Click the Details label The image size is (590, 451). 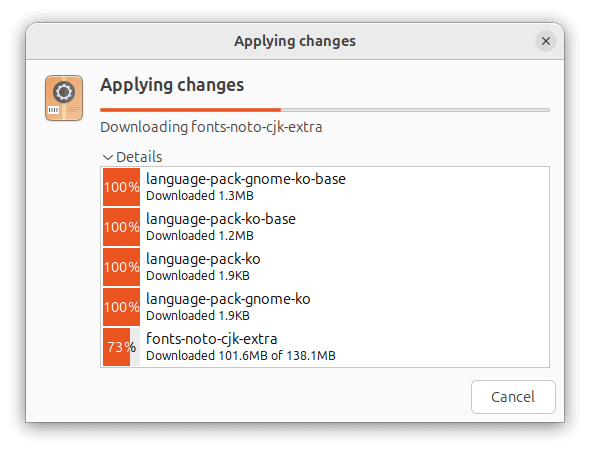pos(139,157)
